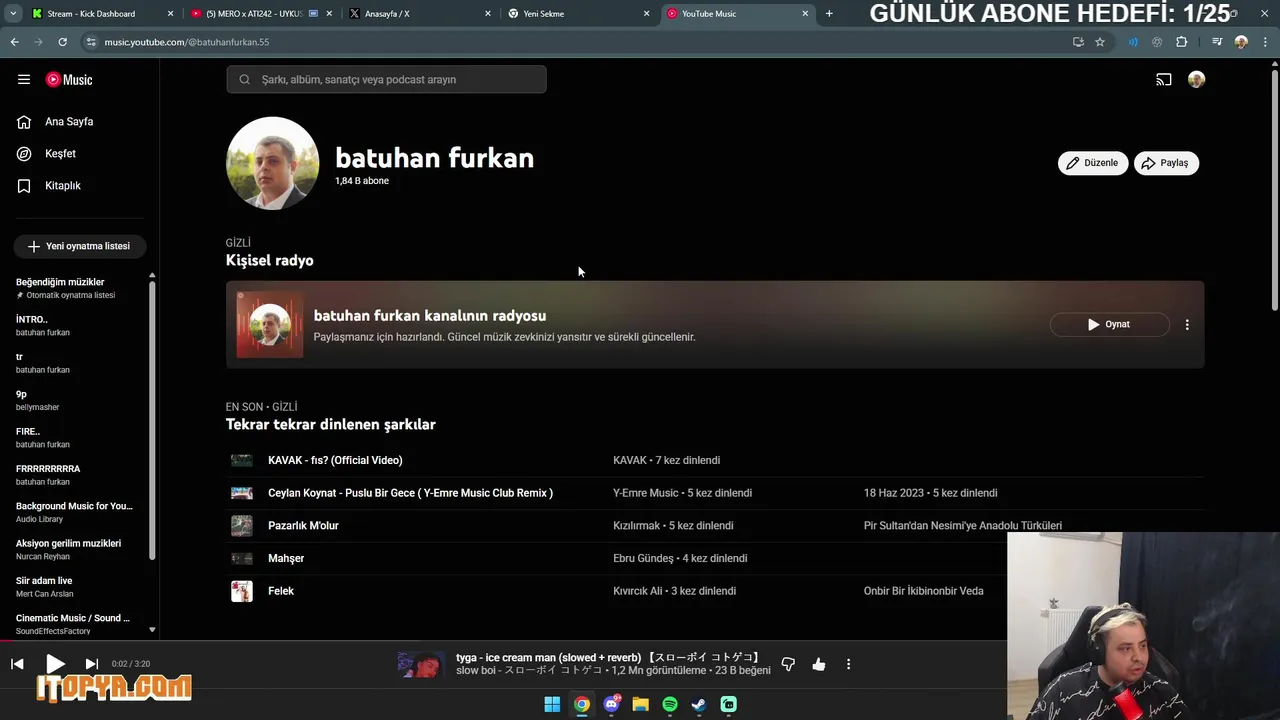1280x720 pixels.
Task: Skip to the next track
Action: click(91, 664)
